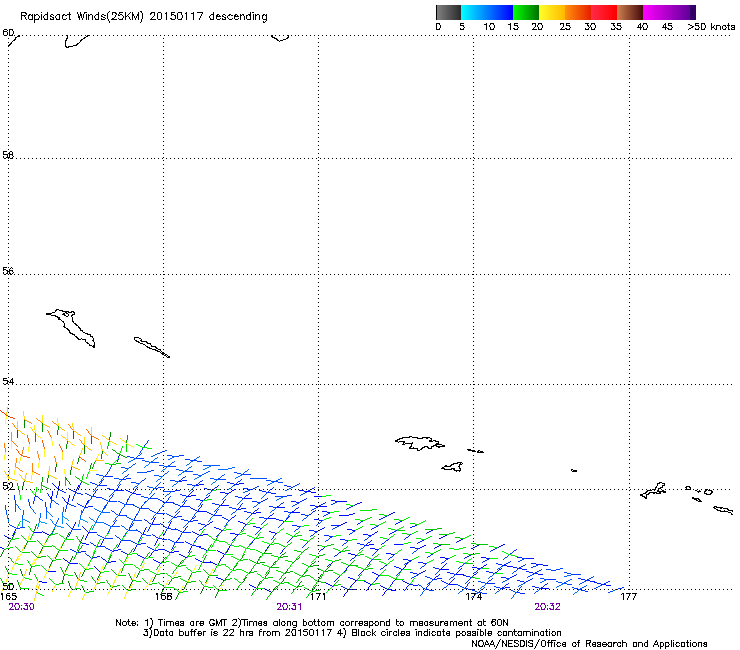Screen dimensions: 740x650
Task: Click the purple time stamp 20:32
Action: [x=547, y=607]
